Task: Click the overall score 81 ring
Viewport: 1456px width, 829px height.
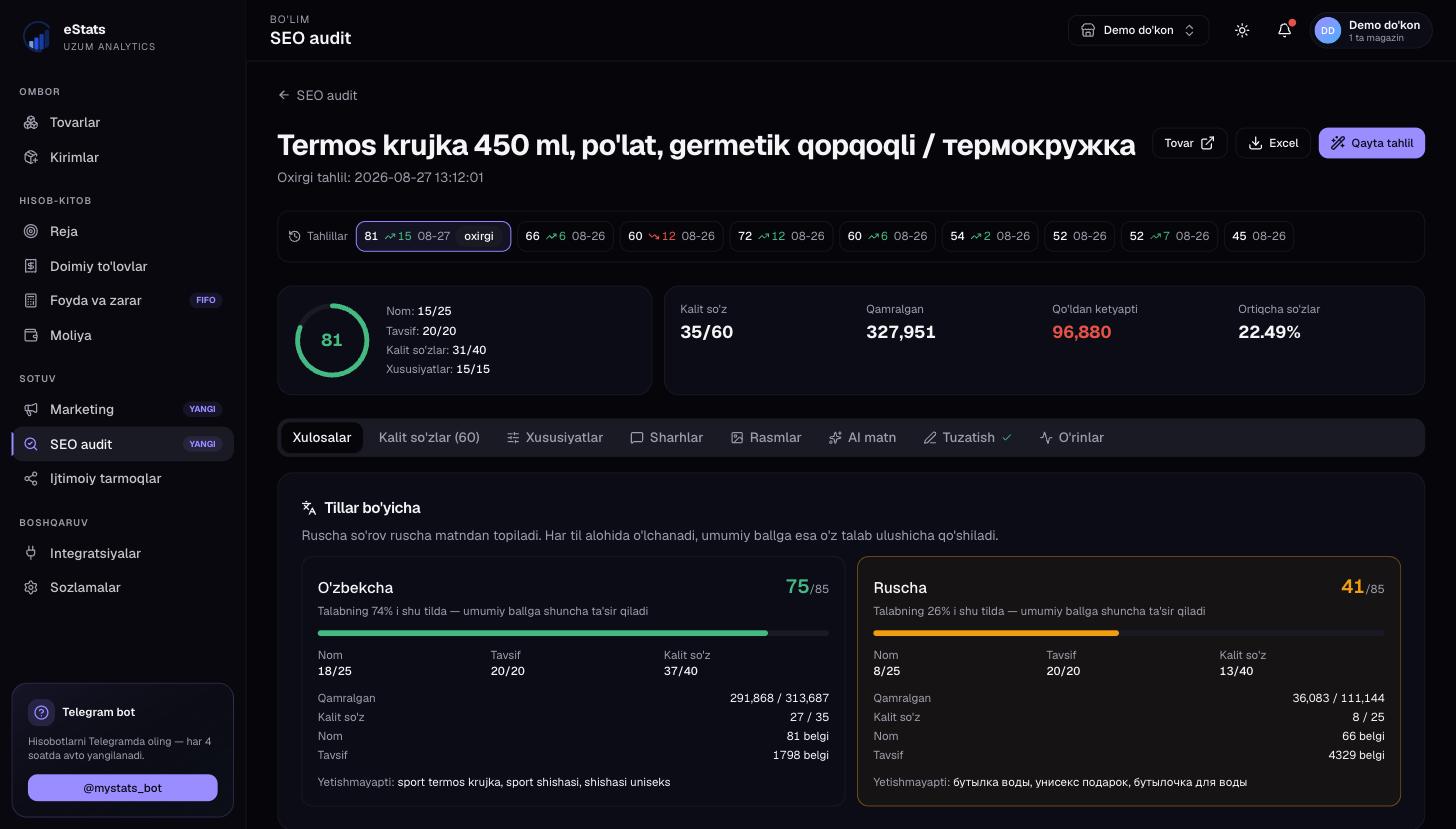Action: (x=332, y=340)
